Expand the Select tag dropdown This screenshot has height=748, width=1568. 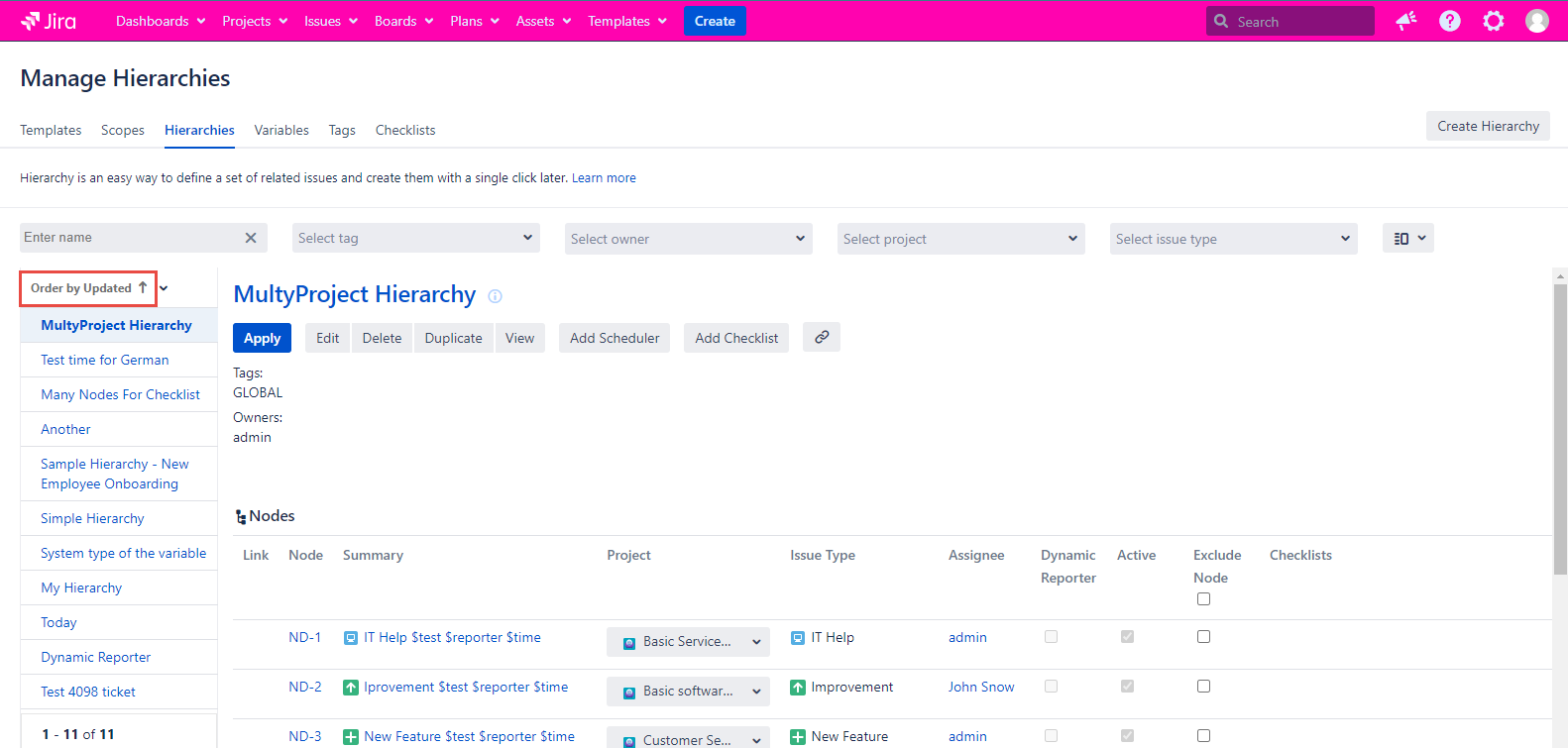416,239
